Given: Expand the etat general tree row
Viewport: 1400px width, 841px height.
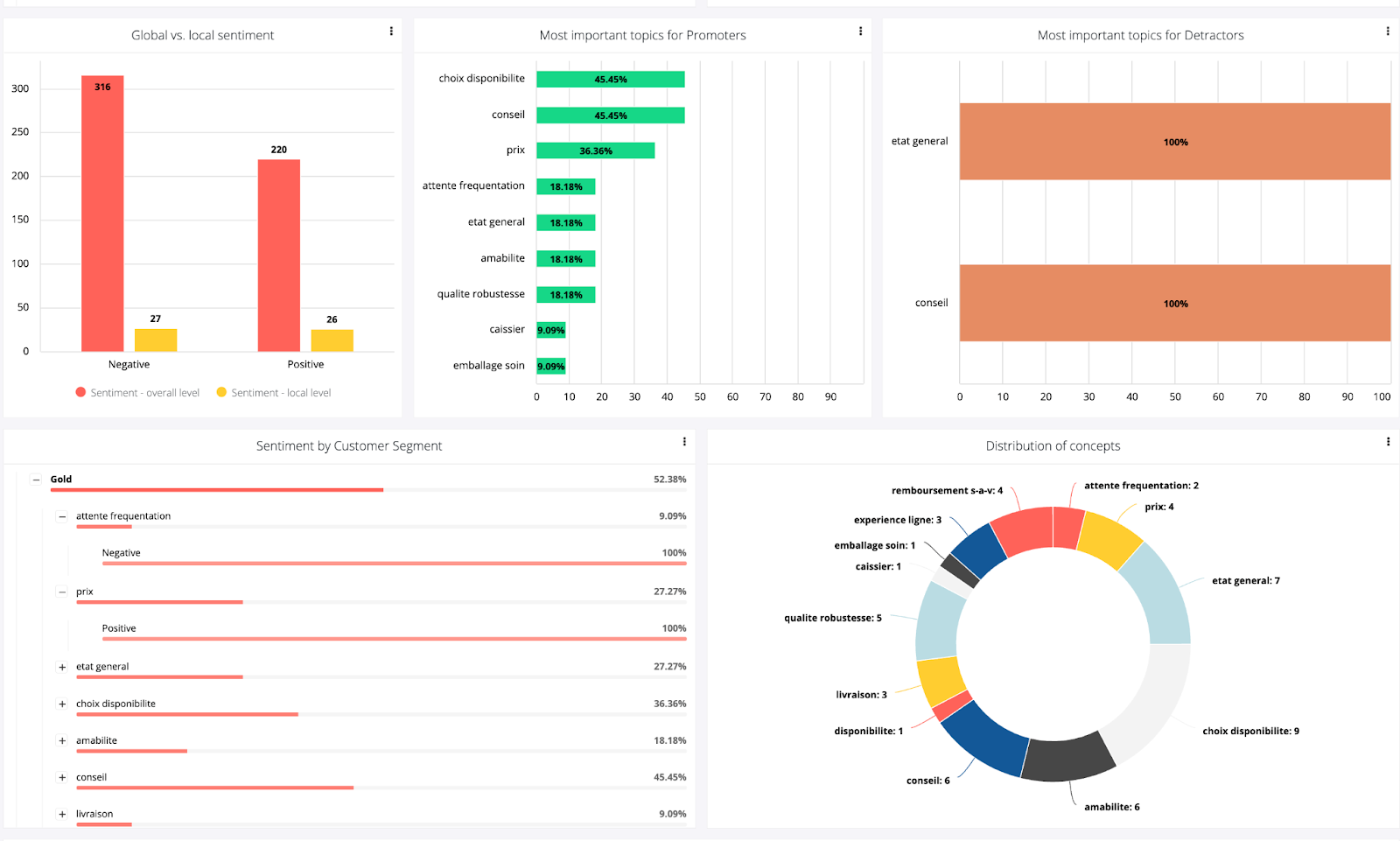Looking at the screenshot, I should click(x=62, y=667).
